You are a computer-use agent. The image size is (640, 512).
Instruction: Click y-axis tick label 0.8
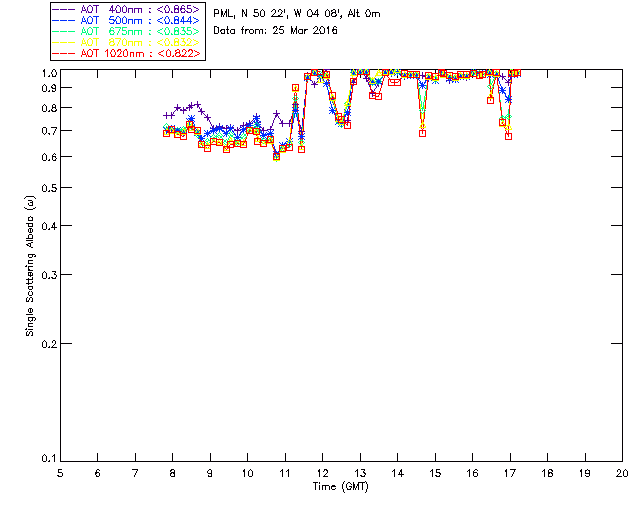[x=49, y=108]
